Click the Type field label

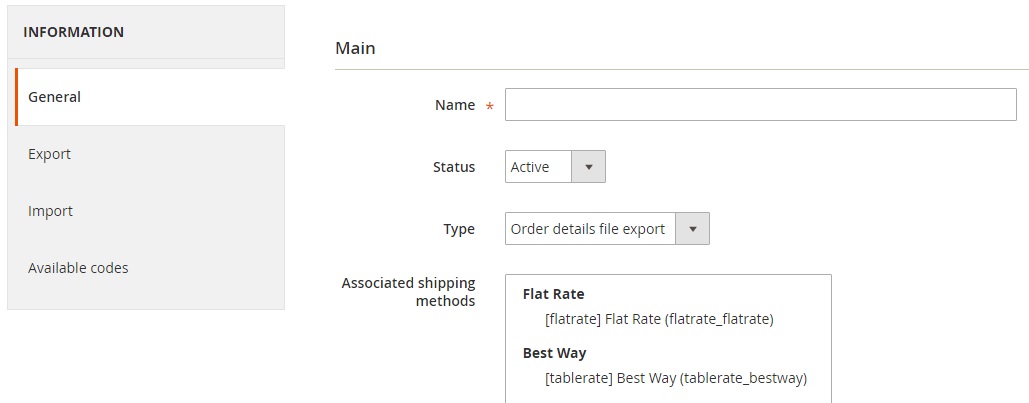tap(459, 229)
